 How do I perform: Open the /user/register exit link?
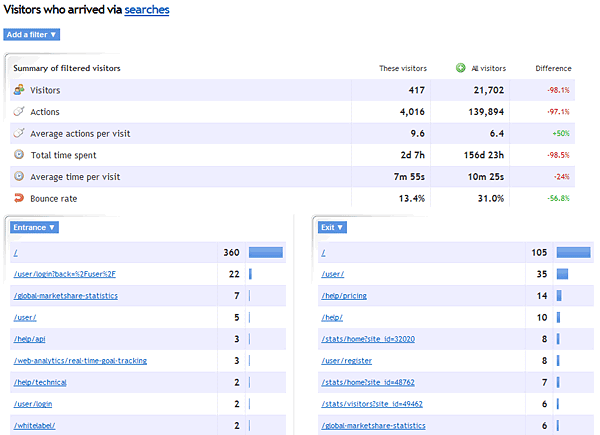(346, 360)
